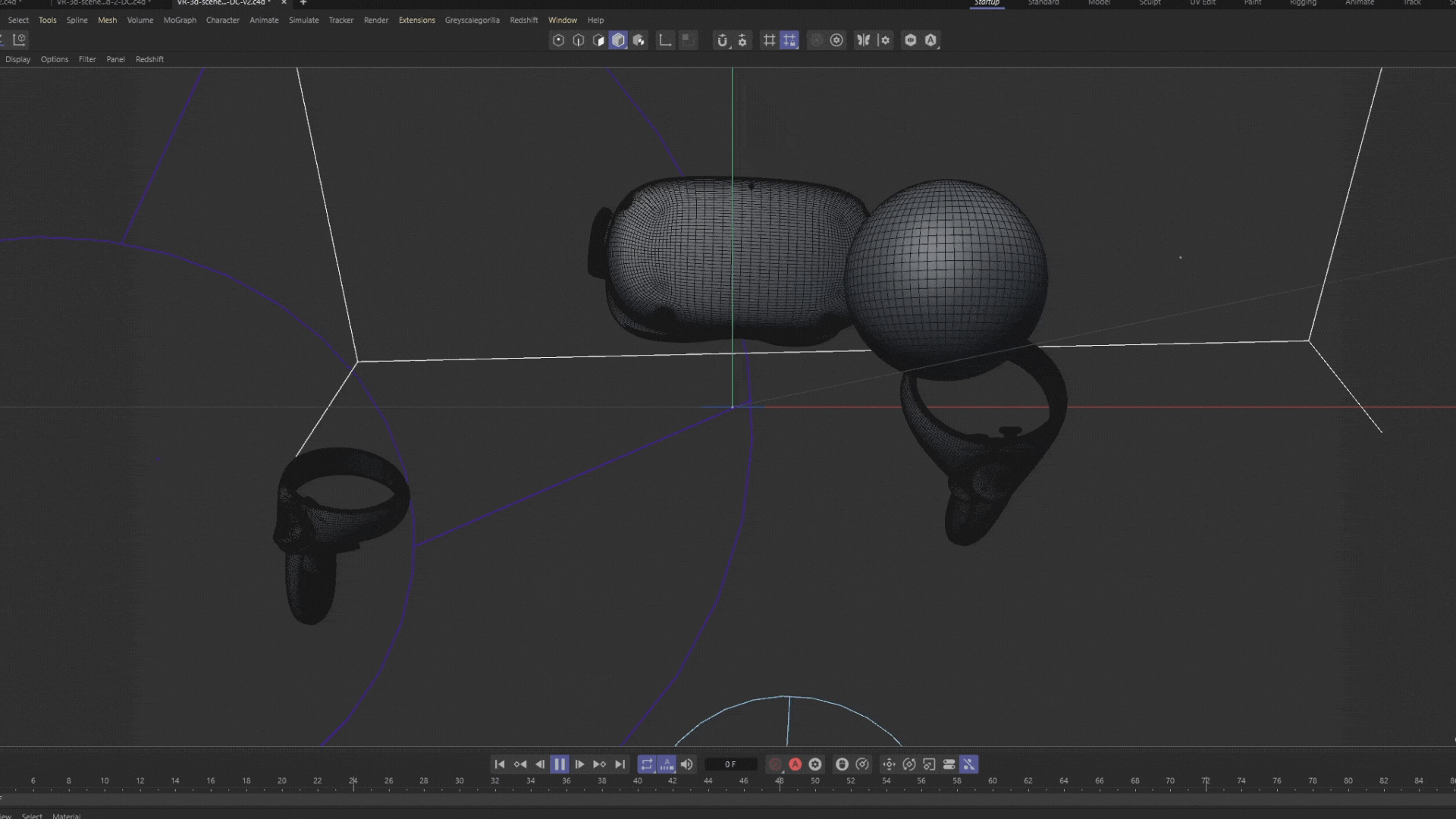Click the Go to Start playback icon
The width and height of the screenshot is (1456, 819).
point(500,764)
